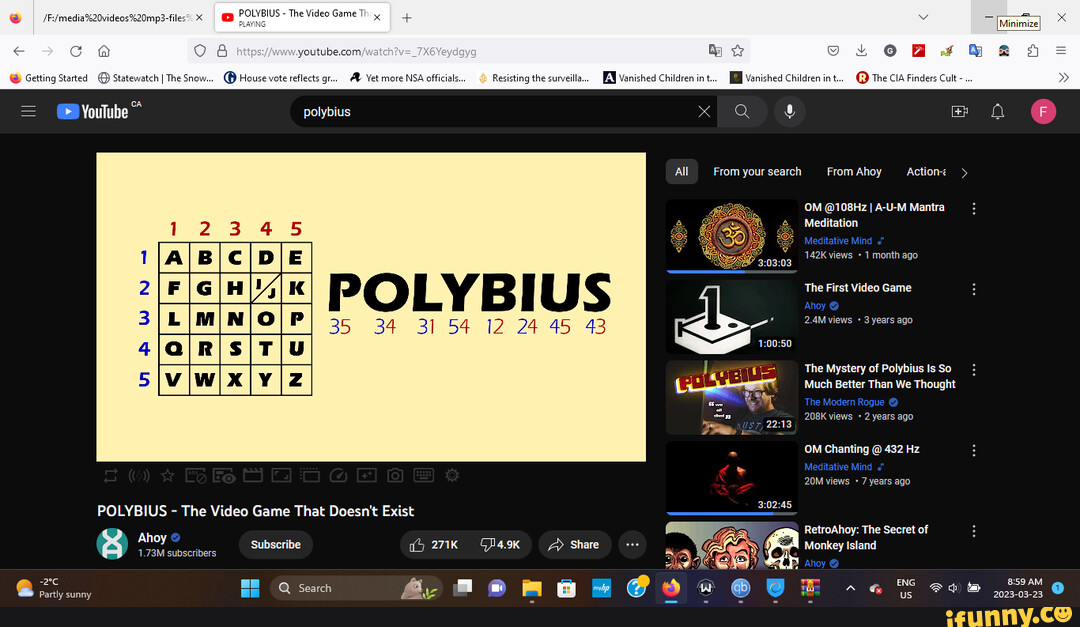
Task: Open on-screen keyboard shortcuts icon below player
Action: tap(423, 475)
